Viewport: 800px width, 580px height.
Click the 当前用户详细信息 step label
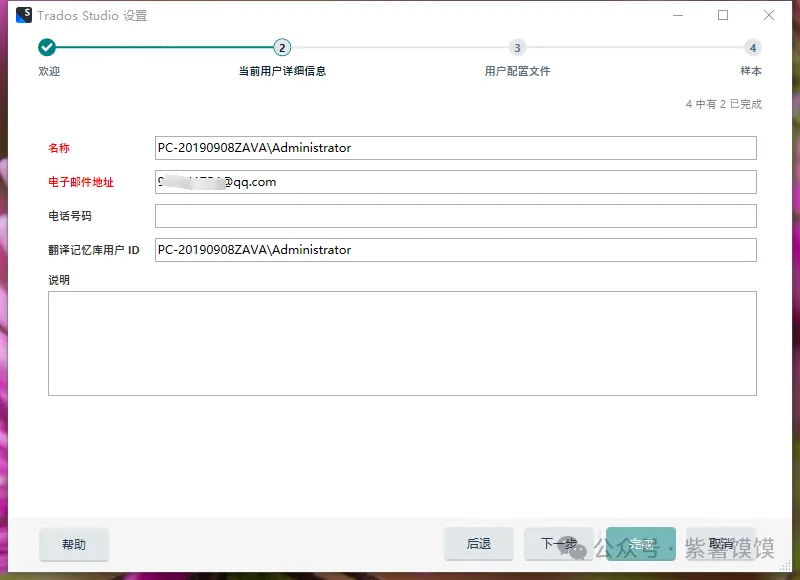pos(282,71)
